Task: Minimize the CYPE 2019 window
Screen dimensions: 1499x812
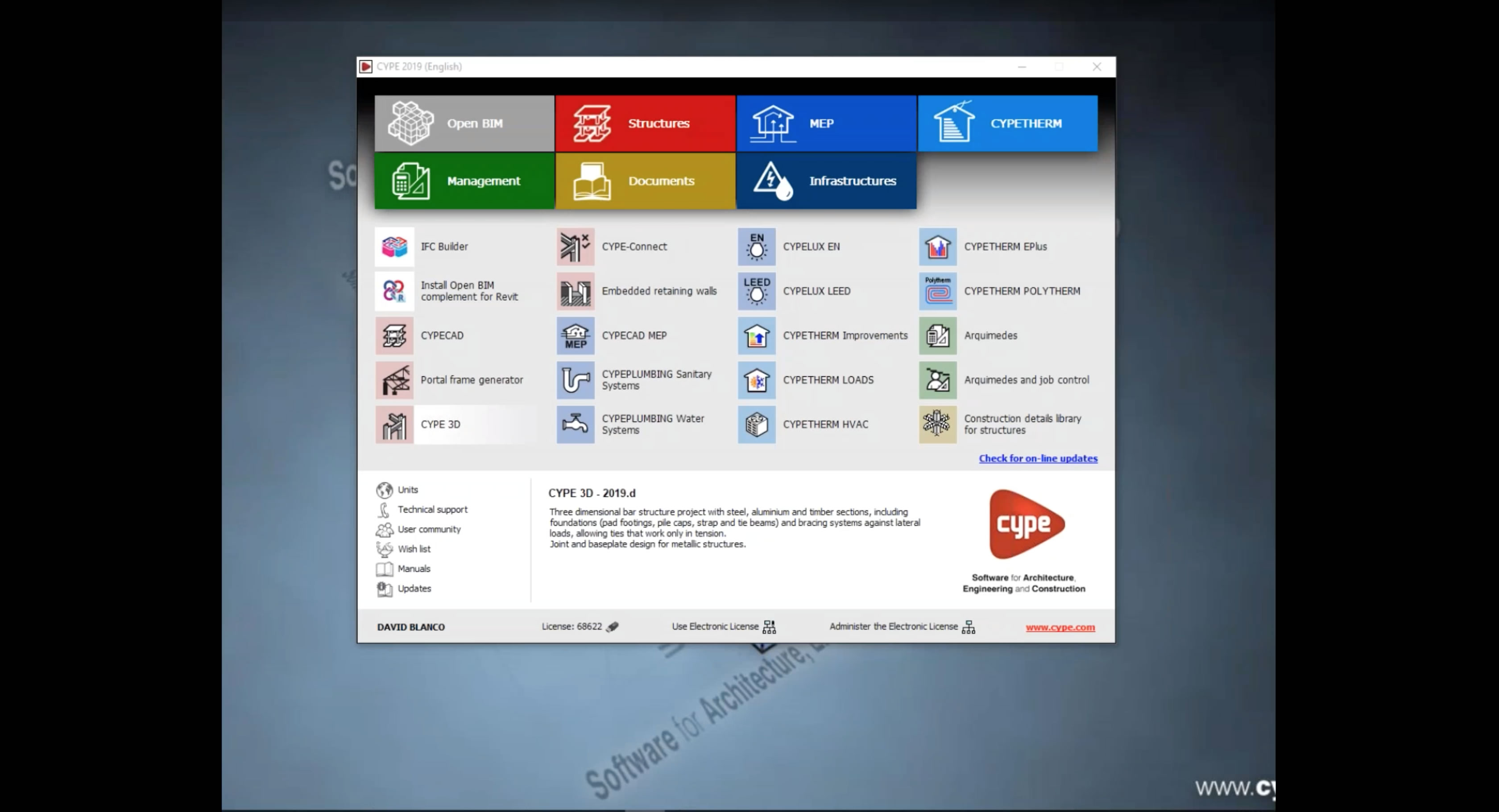Action: [x=1022, y=67]
